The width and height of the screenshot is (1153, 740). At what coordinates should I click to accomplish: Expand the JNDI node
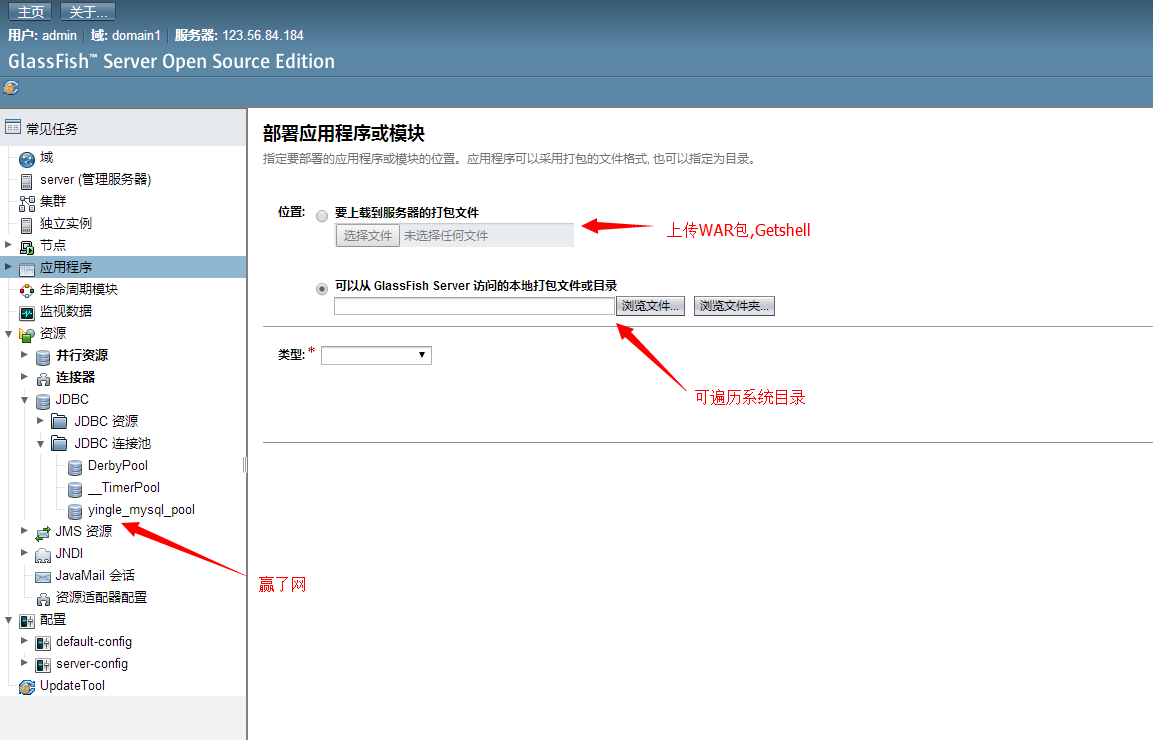coord(24,552)
